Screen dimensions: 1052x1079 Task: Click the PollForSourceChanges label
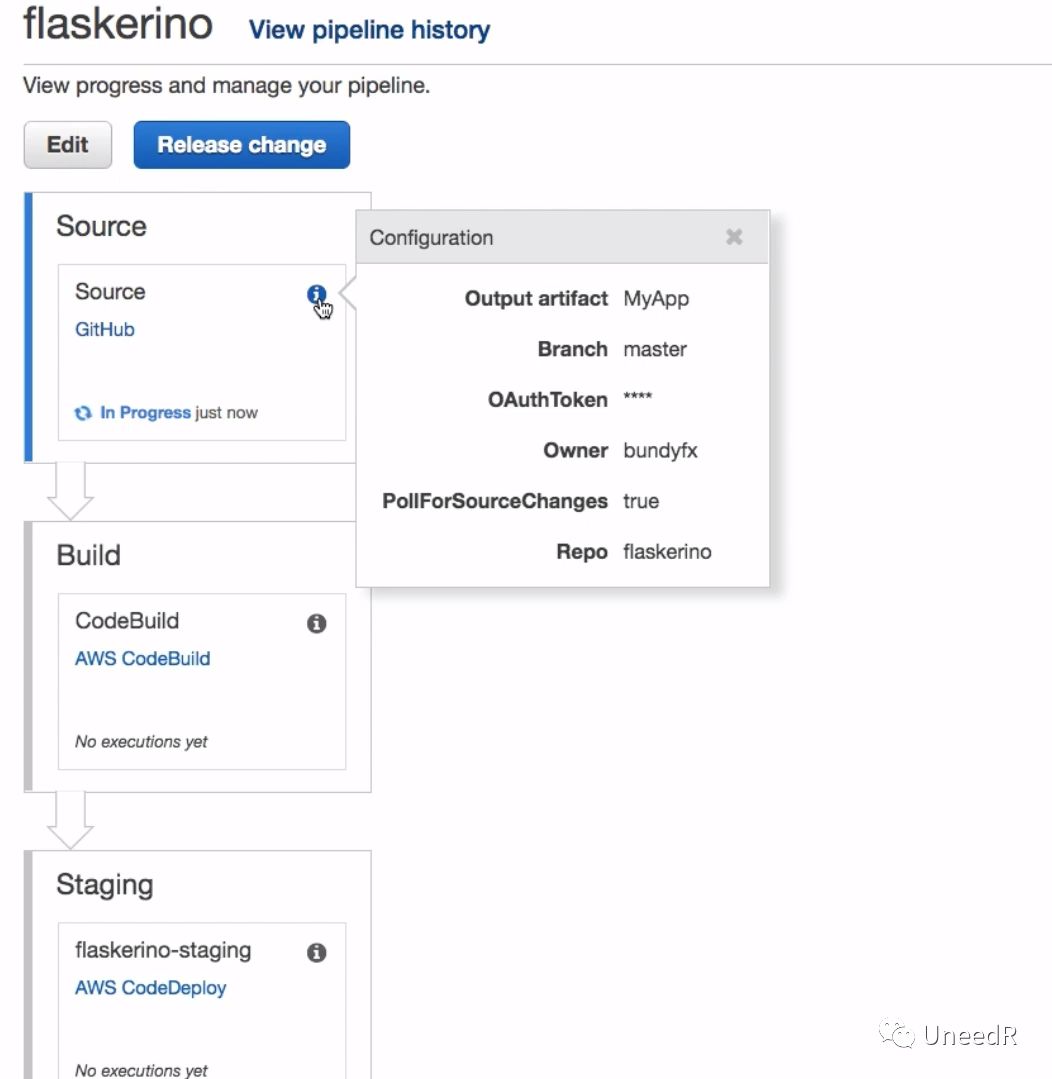click(495, 501)
